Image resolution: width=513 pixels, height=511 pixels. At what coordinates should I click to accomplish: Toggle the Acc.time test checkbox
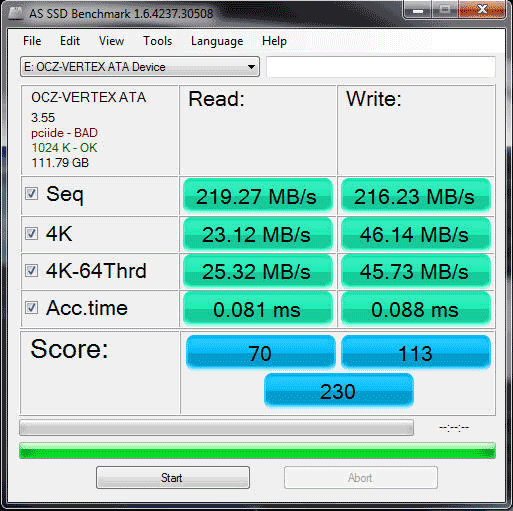(31, 307)
